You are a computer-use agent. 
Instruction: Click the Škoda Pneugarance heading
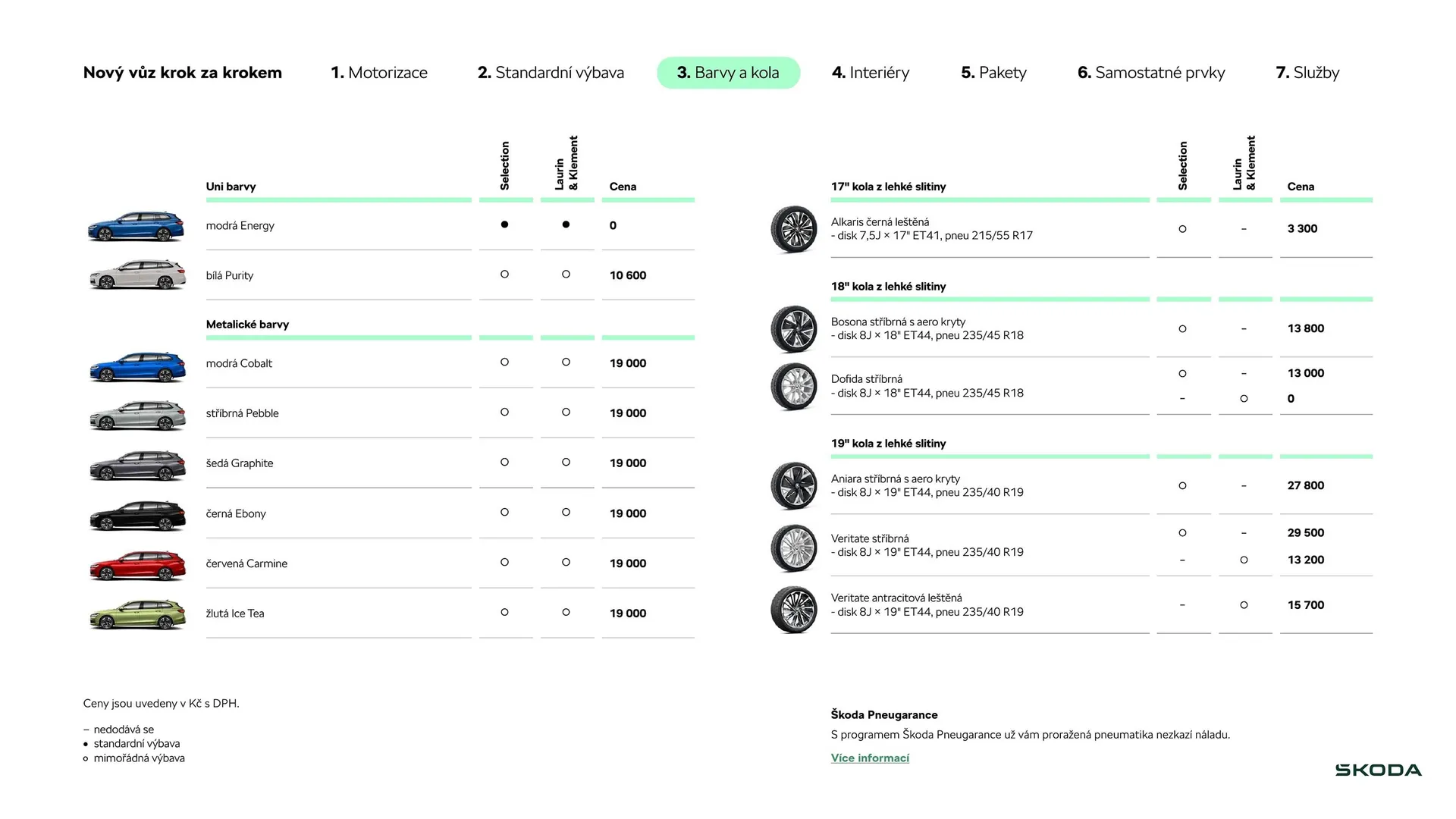(884, 715)
